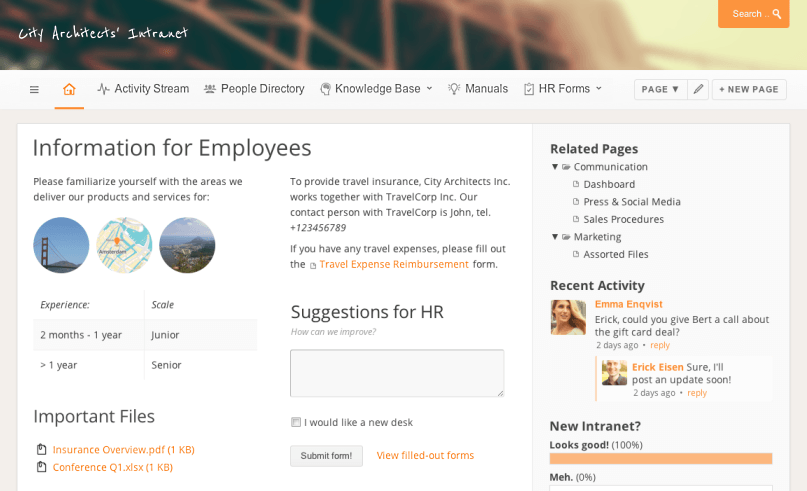
Task: Click the '> 1 year' table cell
Action: [89, 365]
